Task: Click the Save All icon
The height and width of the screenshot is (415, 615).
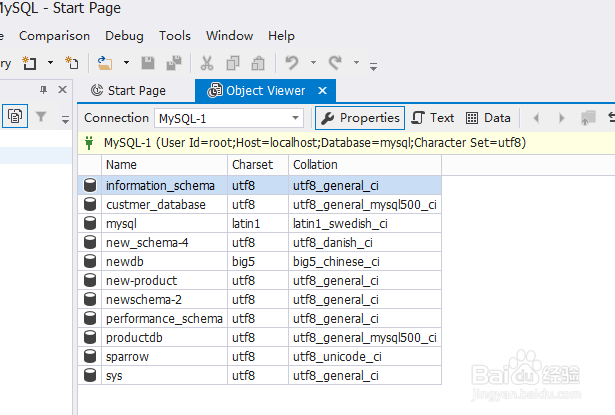Action: click(x=174, y=63)
